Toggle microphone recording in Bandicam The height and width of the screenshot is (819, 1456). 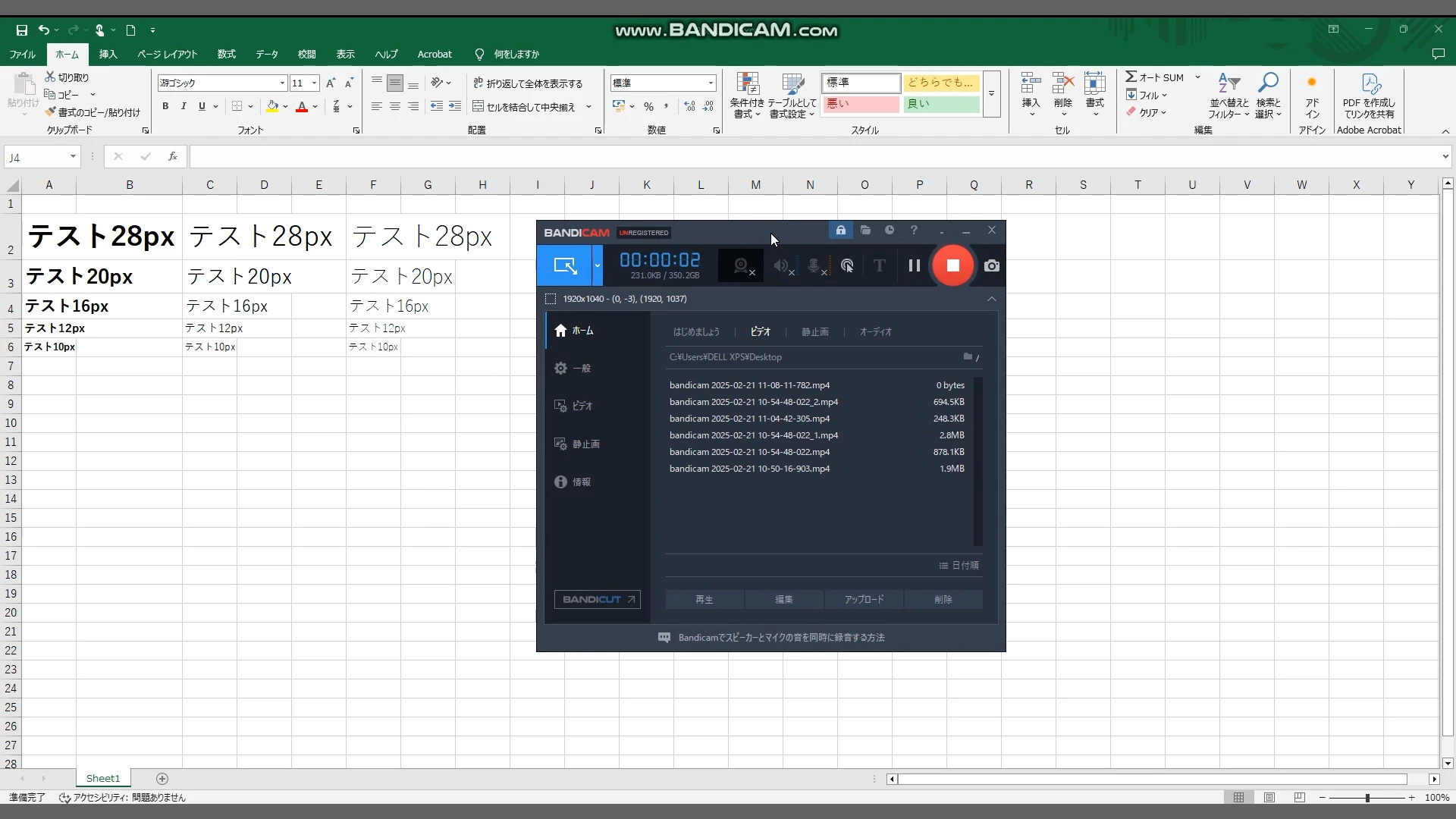[814, 265]
